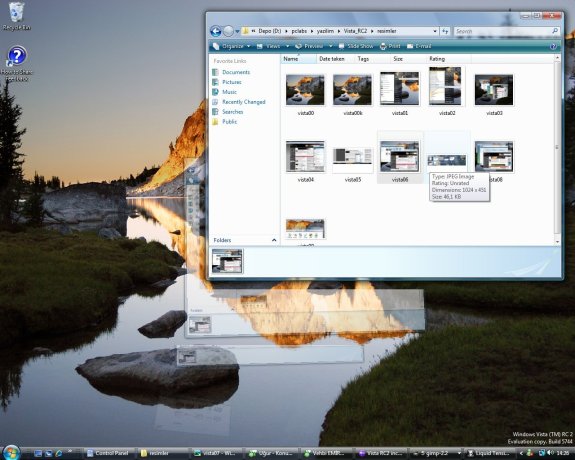Open the How to Share Feedback shortcut
Image resolution: width=575 pixels, height=460 pixels.
(17, 63)
